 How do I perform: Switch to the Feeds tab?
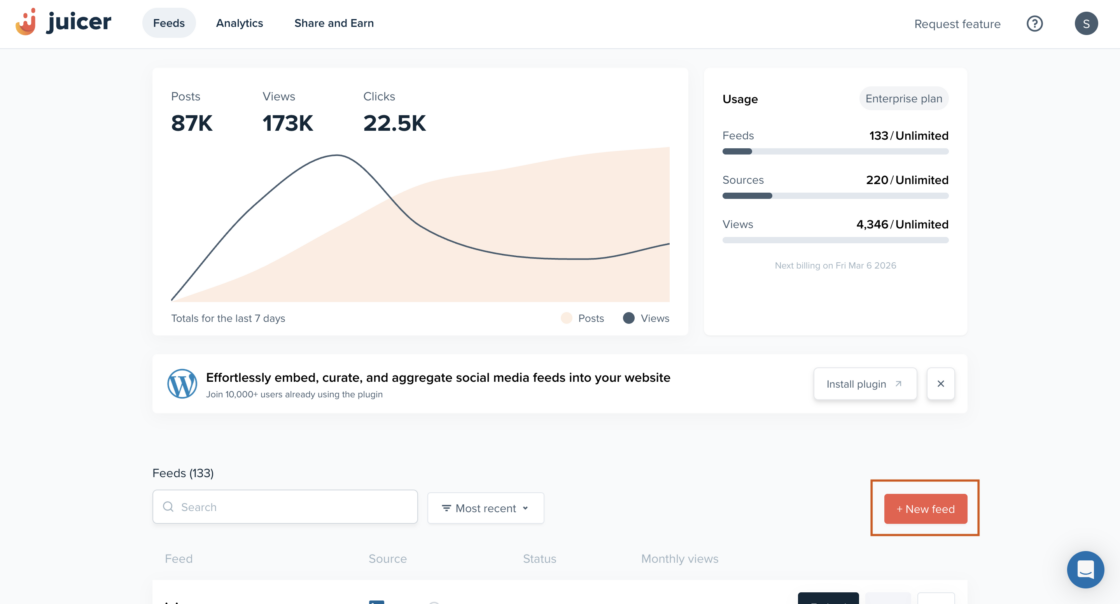(x=169, y=23)
